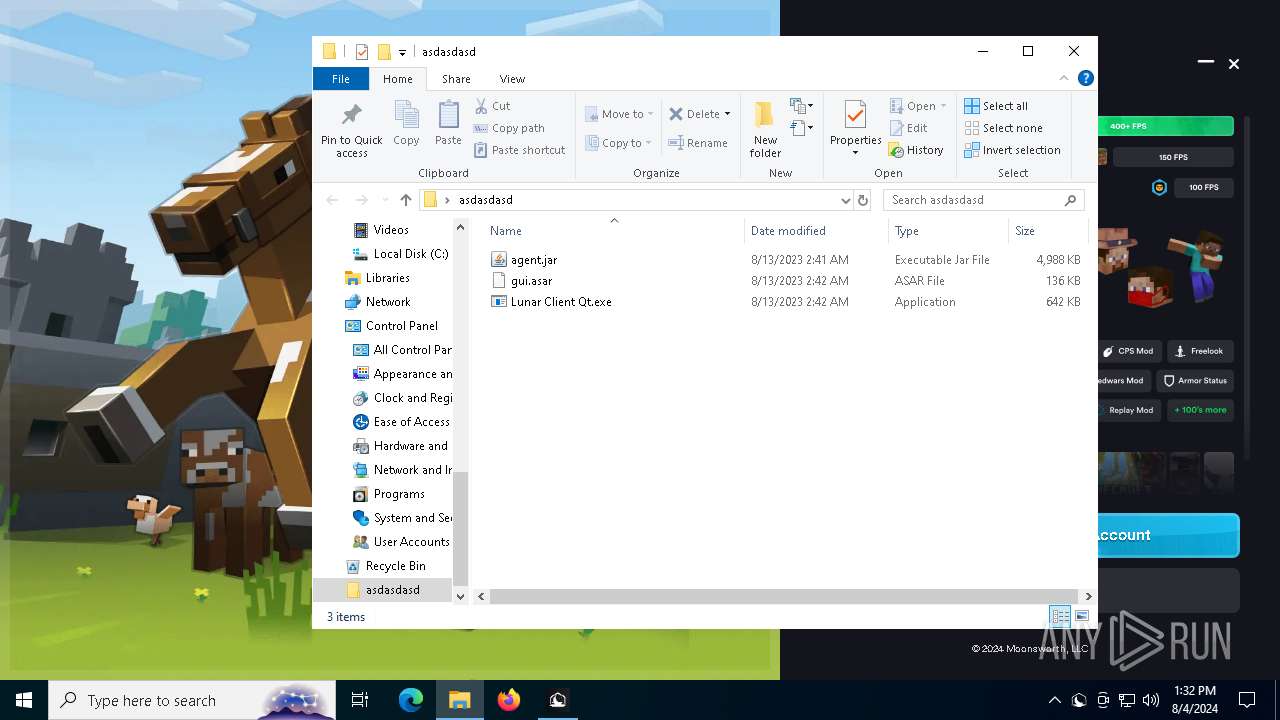The width and height of the screenshot is (1280, 720).
Task: Select Control Panel in navigation pane
Action: (x=401, y=326)
